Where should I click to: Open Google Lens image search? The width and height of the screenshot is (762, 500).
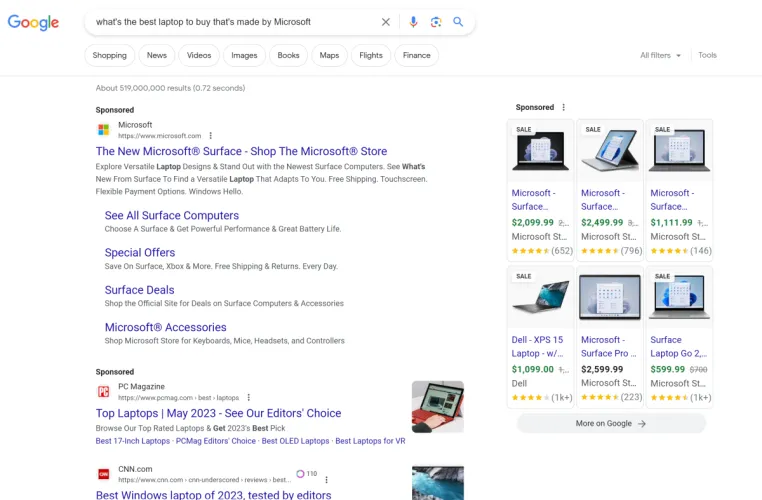[436, 22]
